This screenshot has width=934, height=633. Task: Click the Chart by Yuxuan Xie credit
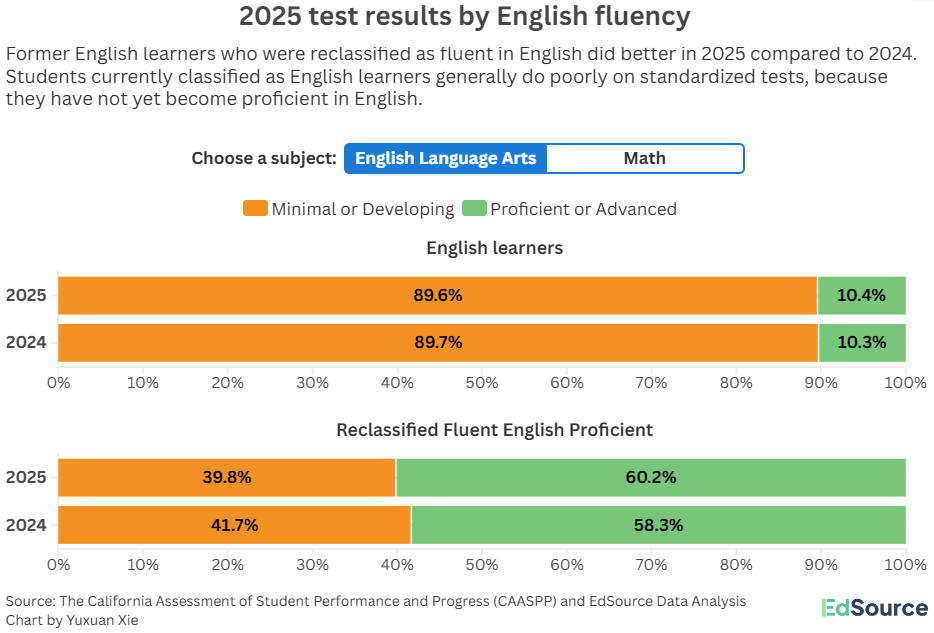(72, 620)
